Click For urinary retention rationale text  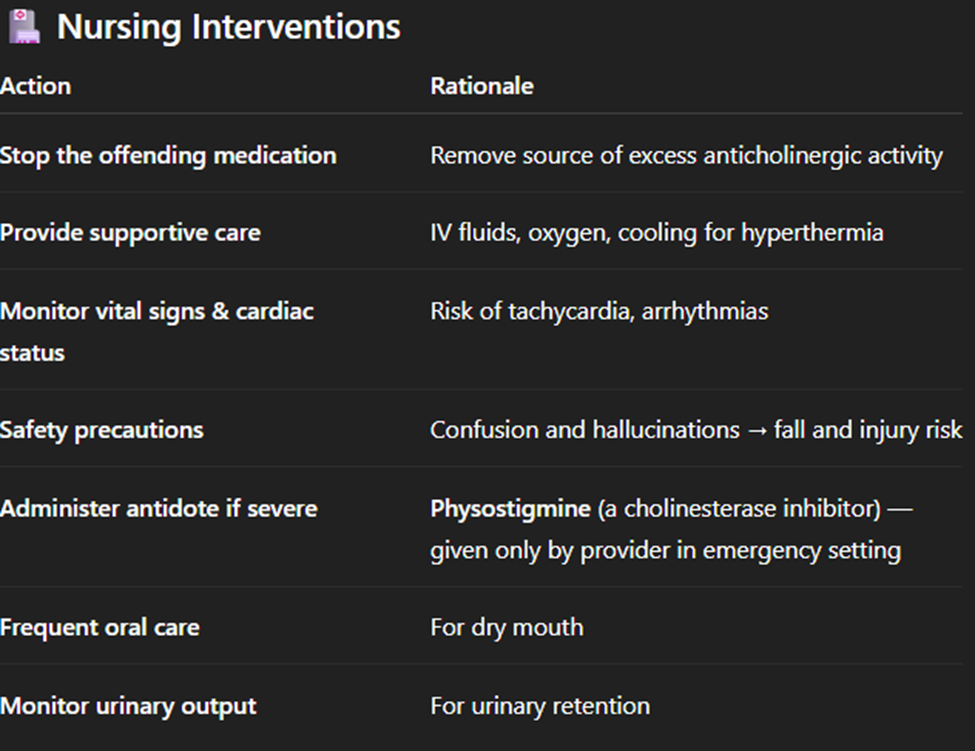point(540,706)
